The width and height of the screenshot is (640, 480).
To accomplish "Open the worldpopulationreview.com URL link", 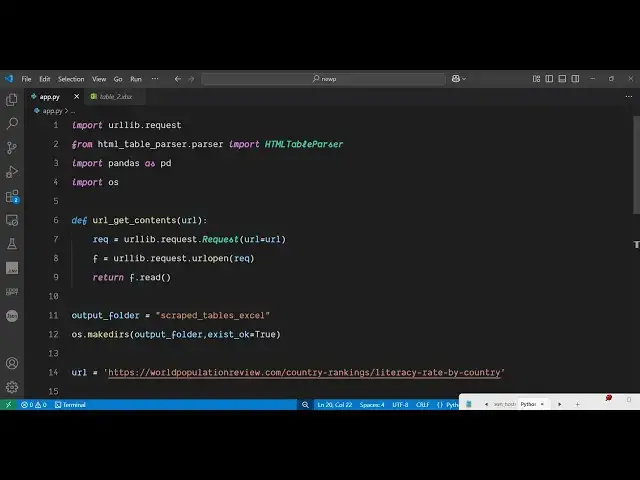I will click(304, 372).
